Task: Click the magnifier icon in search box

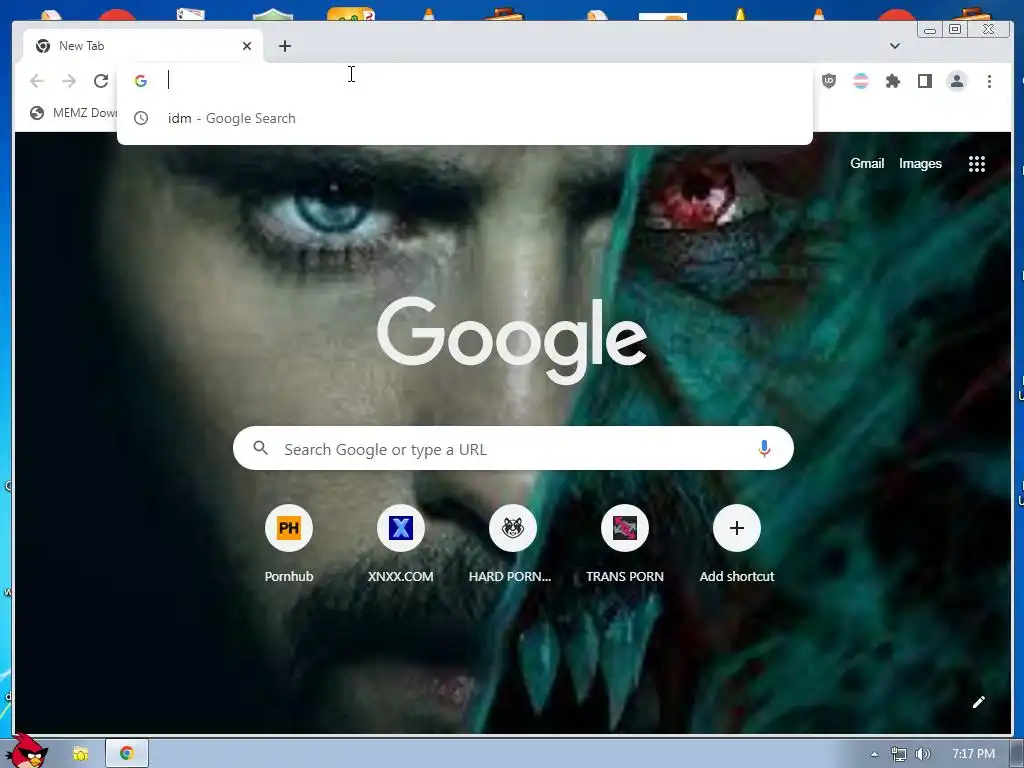Action: 261,448
